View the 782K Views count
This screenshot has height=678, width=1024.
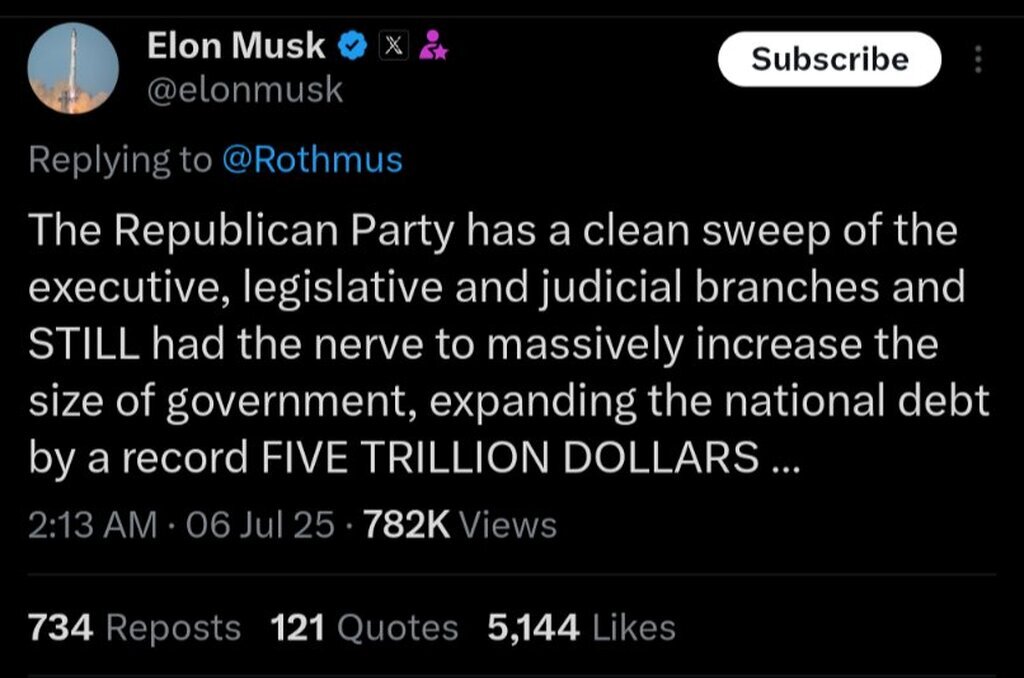click(458, 524)
